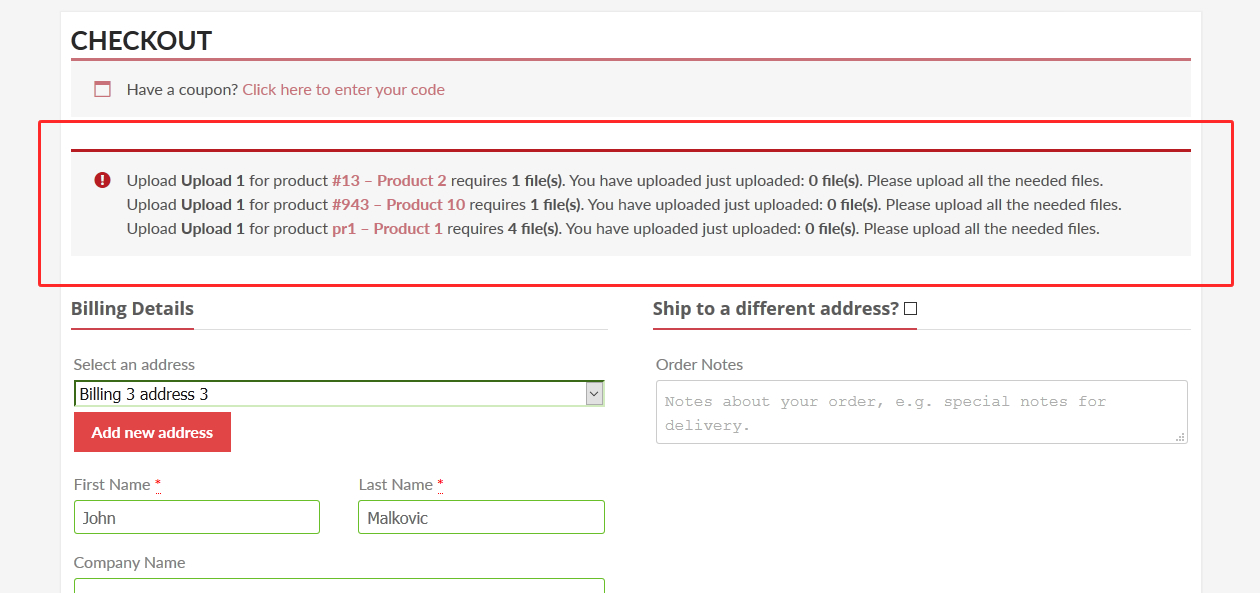This screenshot has width=1260, height=593.
Task: Click into the Order Notes text area
Action: point(921,411)
